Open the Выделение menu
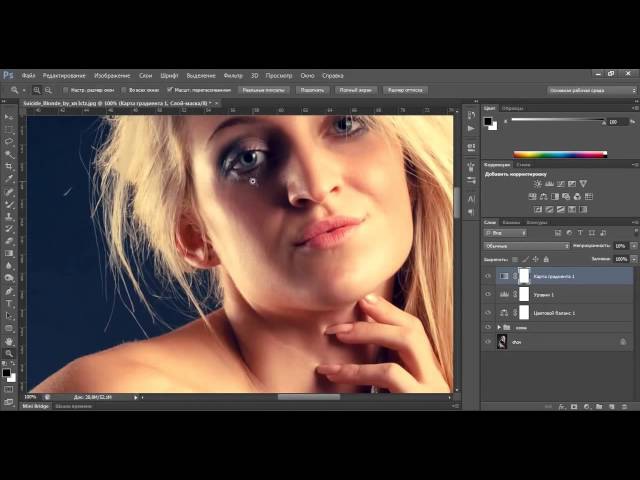640x480 pixels. [201, 76]
